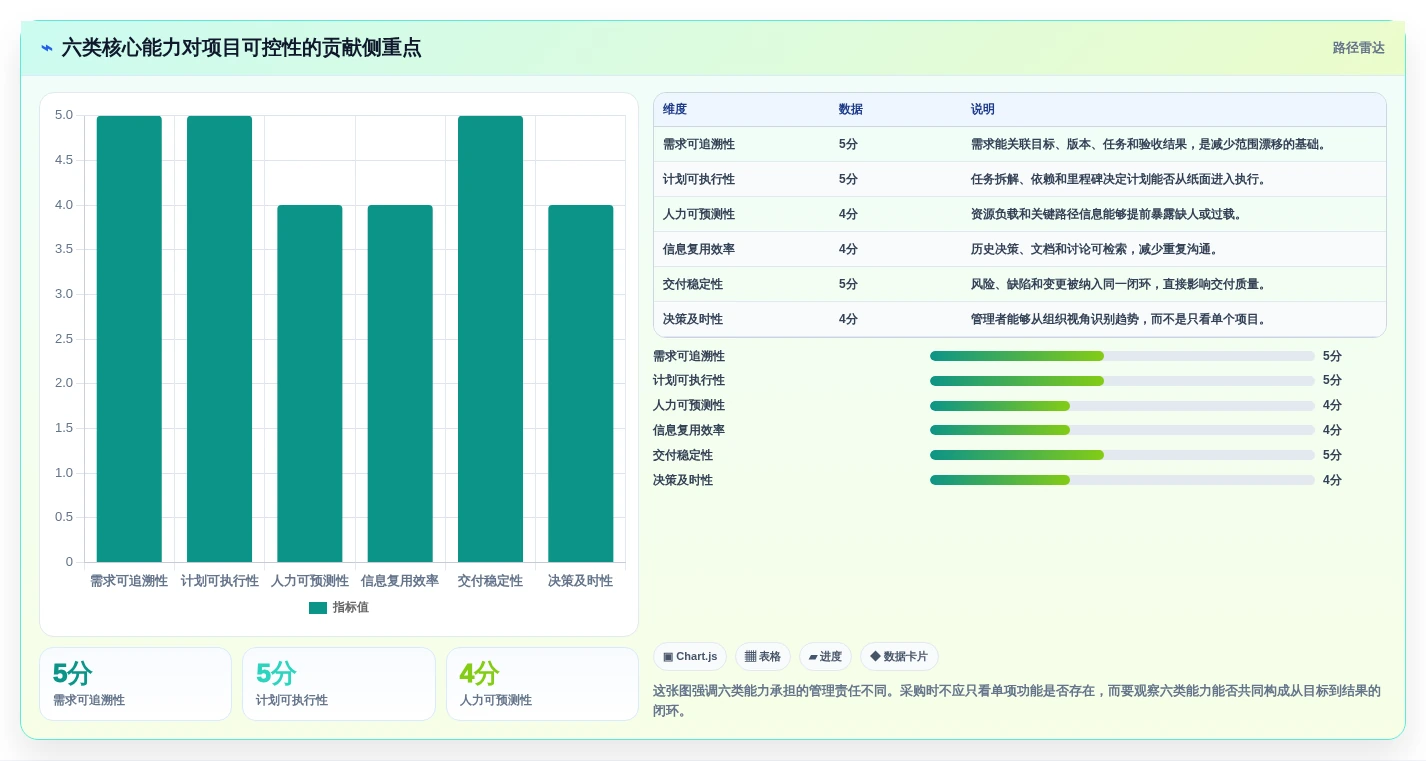The image size is (1426, 761).
Task: Click the 信息复用效率 bar in chart
Action: [400, 384]
